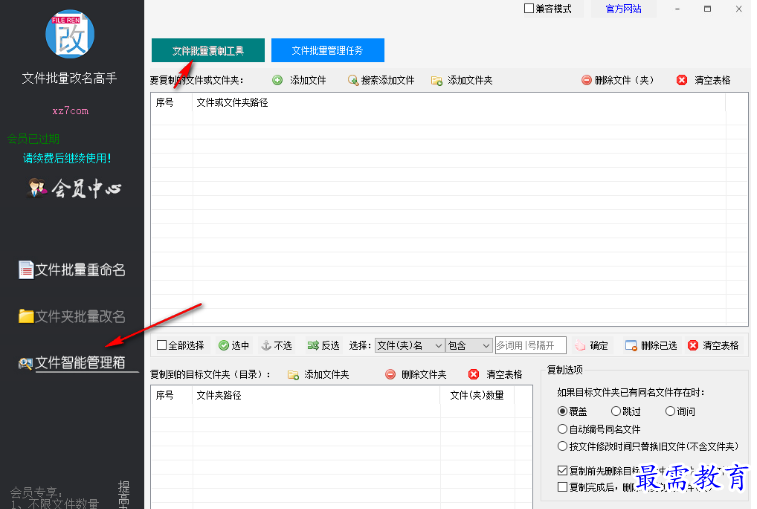Click the 文件智能管理箱 magnifier icon

tap(25, 363)
